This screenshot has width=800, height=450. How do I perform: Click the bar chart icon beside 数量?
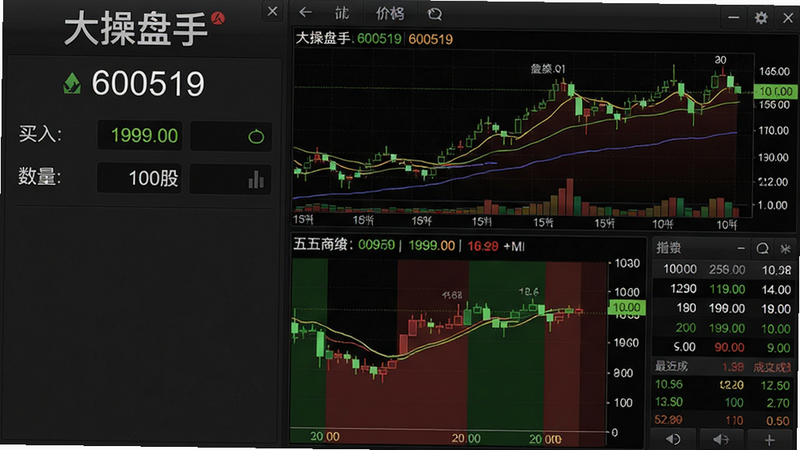click(x=256, y=179)
